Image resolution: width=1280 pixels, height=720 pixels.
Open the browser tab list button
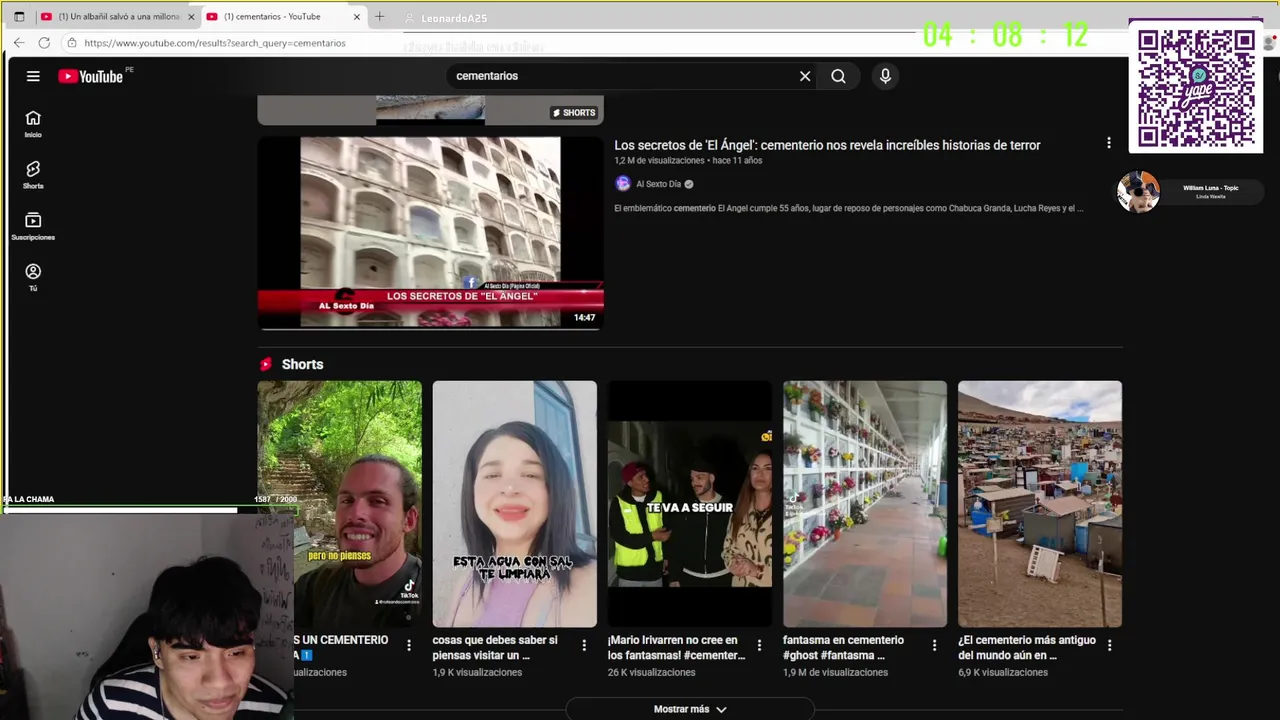18,17
